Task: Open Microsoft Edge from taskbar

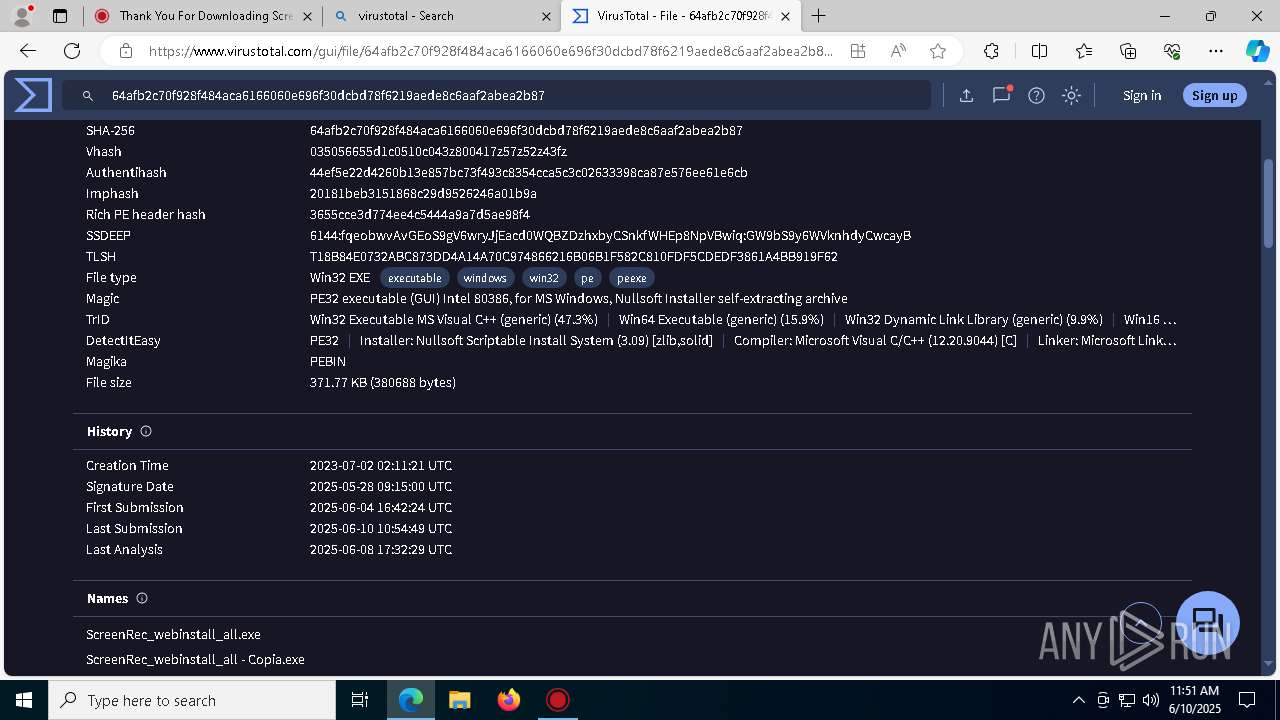Action: point(411,700)
